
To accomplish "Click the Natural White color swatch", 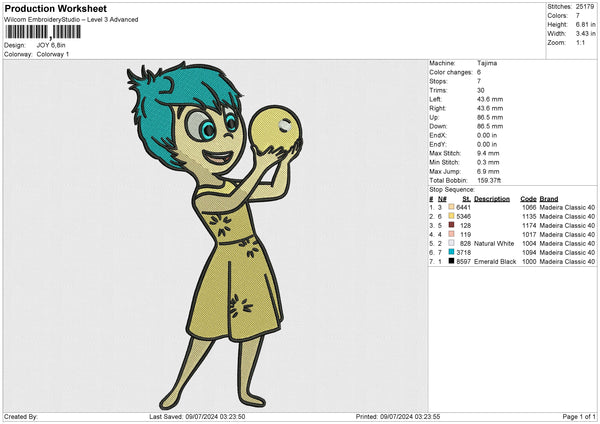I will pyautogui.click(x=451, y=243).
